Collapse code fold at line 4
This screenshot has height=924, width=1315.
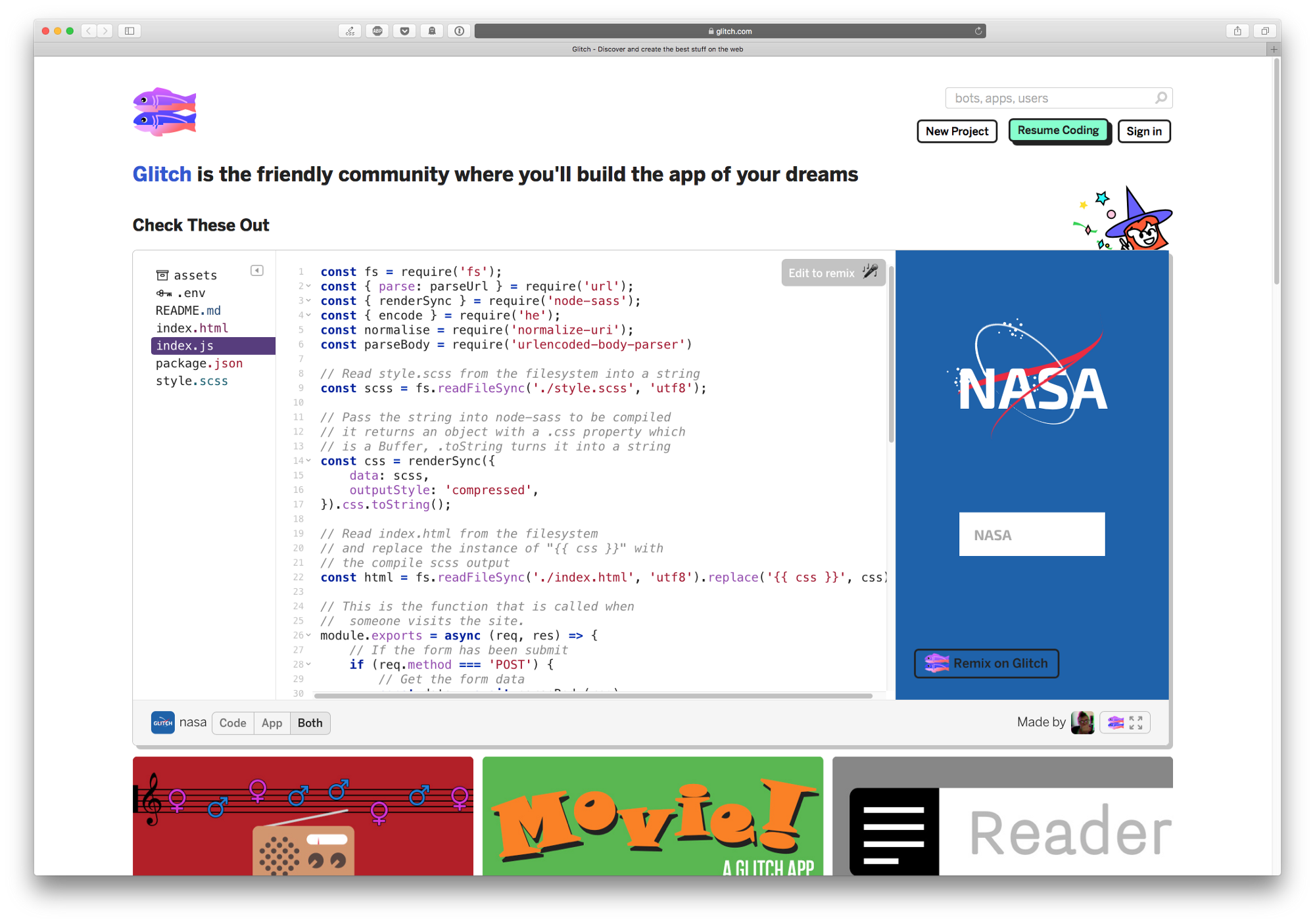click(308, 315)
